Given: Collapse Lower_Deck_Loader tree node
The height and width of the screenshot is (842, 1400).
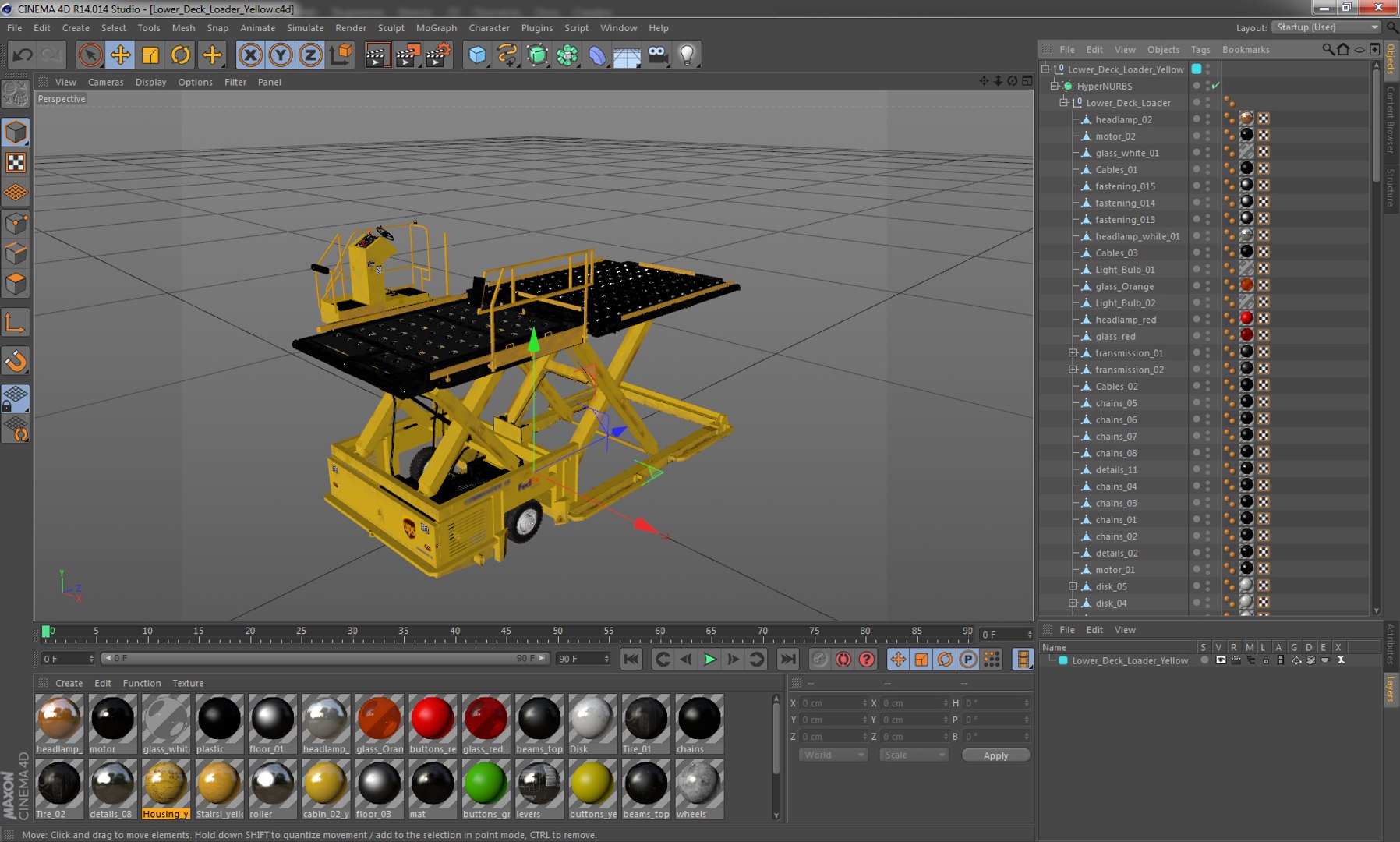Looking at the screenshot, I should pos(1064,103).
